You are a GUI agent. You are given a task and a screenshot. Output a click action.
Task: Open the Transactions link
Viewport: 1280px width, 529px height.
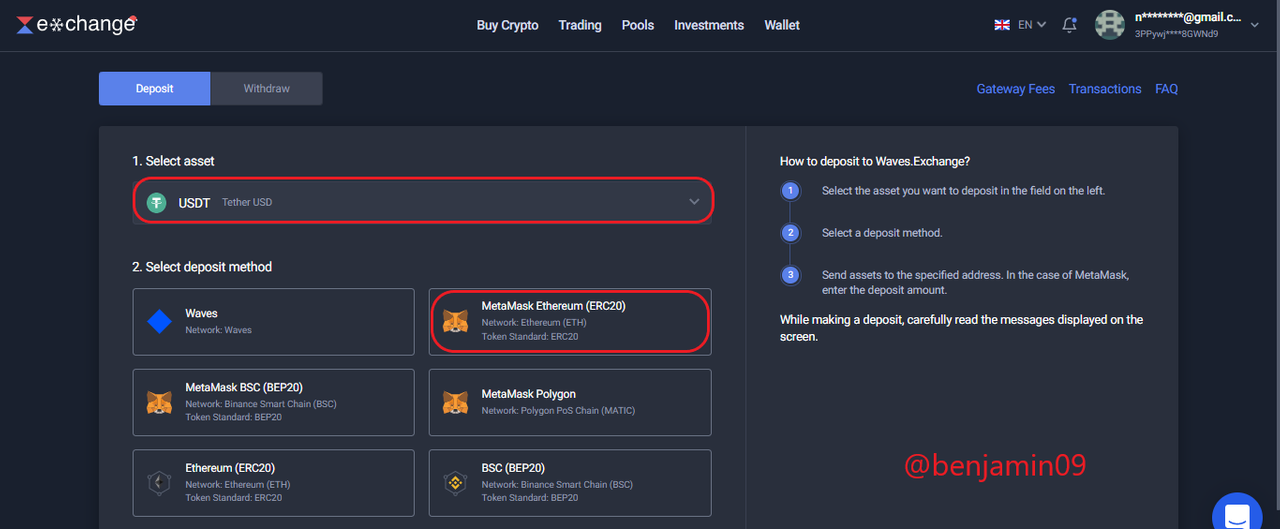1105,89
